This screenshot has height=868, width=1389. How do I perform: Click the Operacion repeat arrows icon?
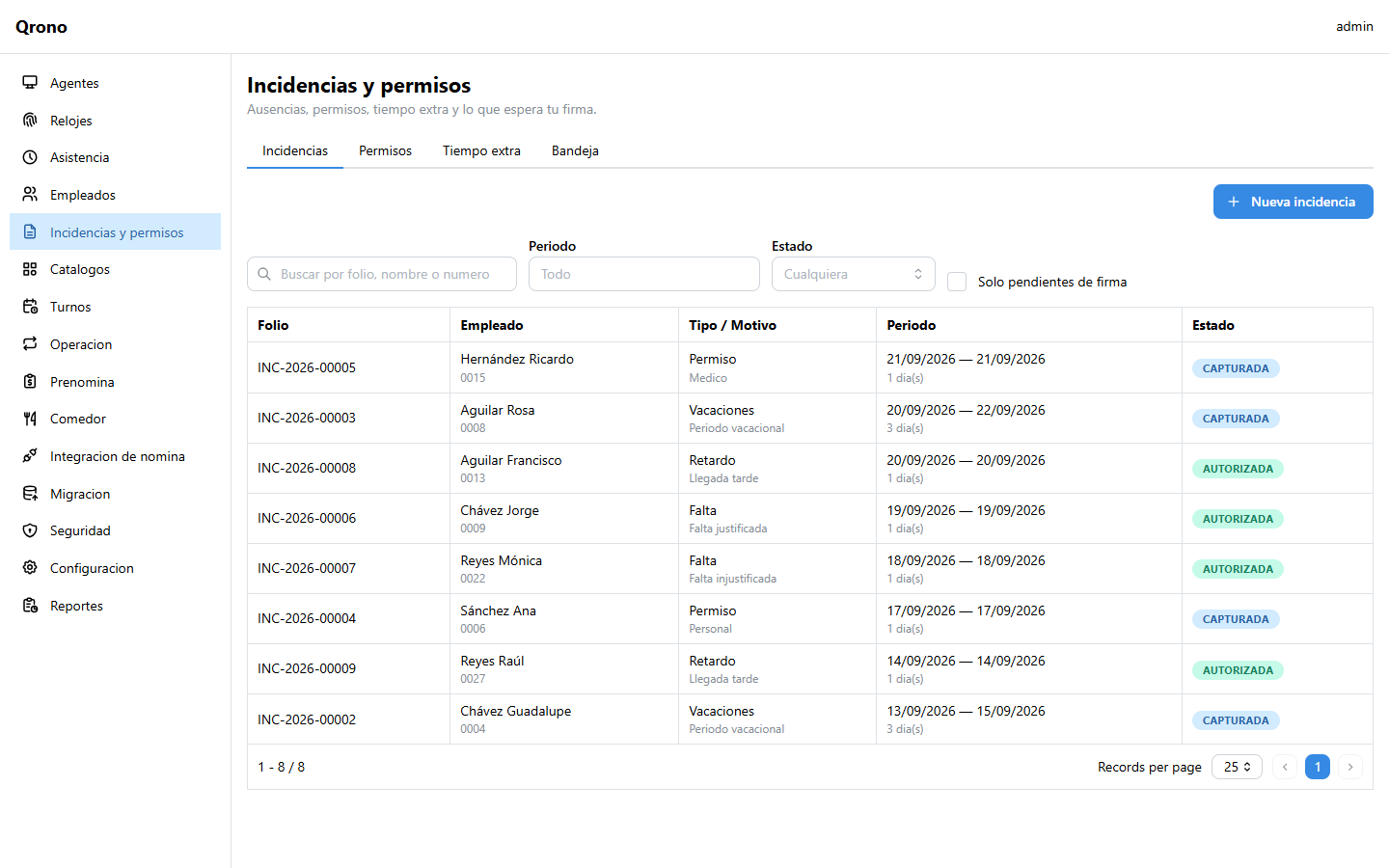point(30,344)
